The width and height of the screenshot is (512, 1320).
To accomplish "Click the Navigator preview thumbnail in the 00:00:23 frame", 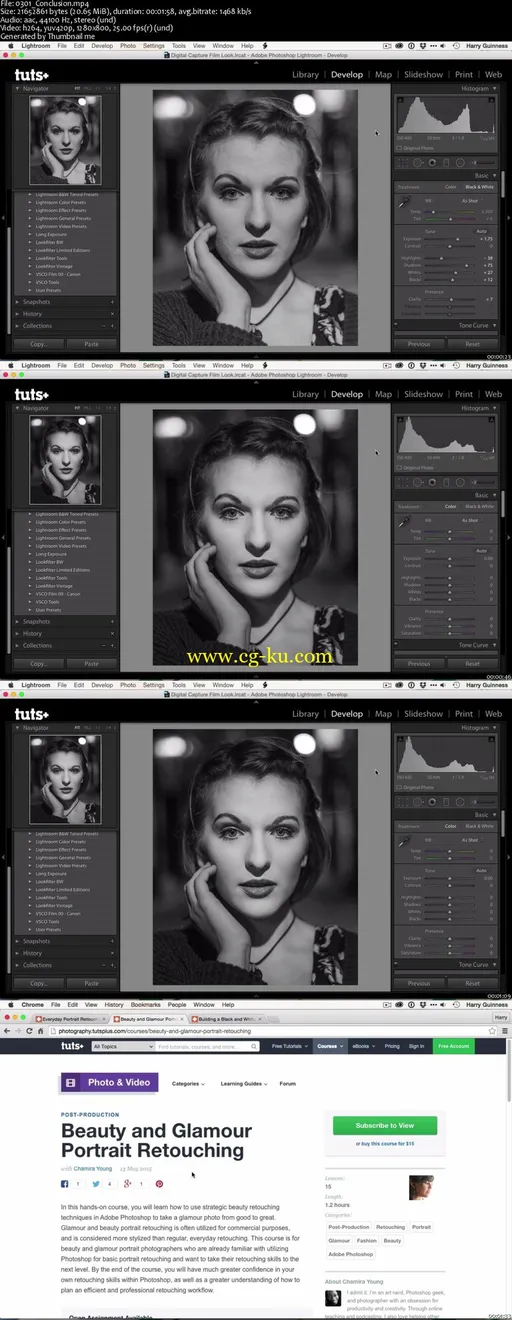I will point(65,141).
